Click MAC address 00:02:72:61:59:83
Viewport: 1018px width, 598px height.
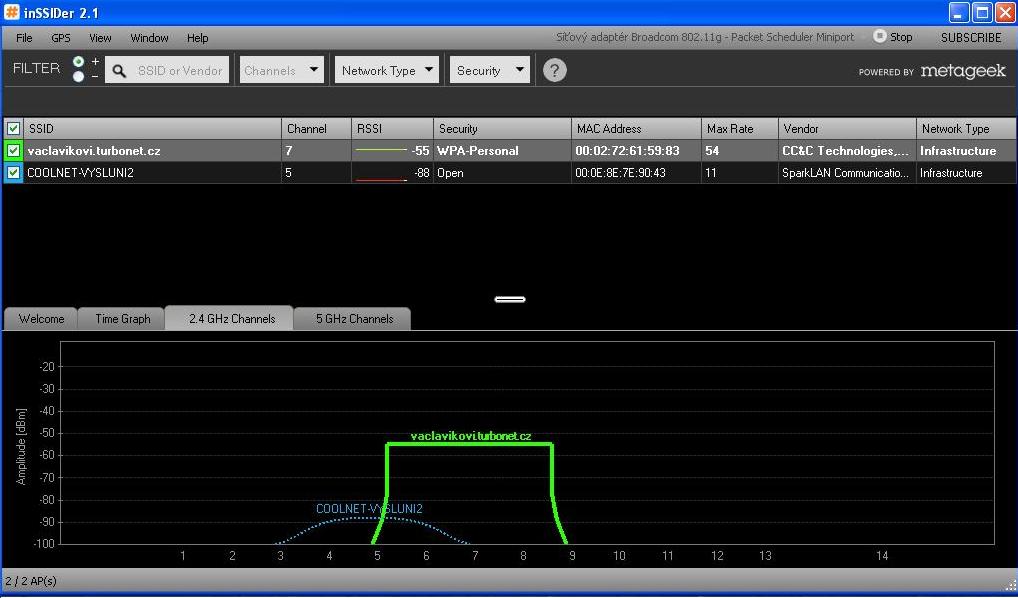point(627,151)
